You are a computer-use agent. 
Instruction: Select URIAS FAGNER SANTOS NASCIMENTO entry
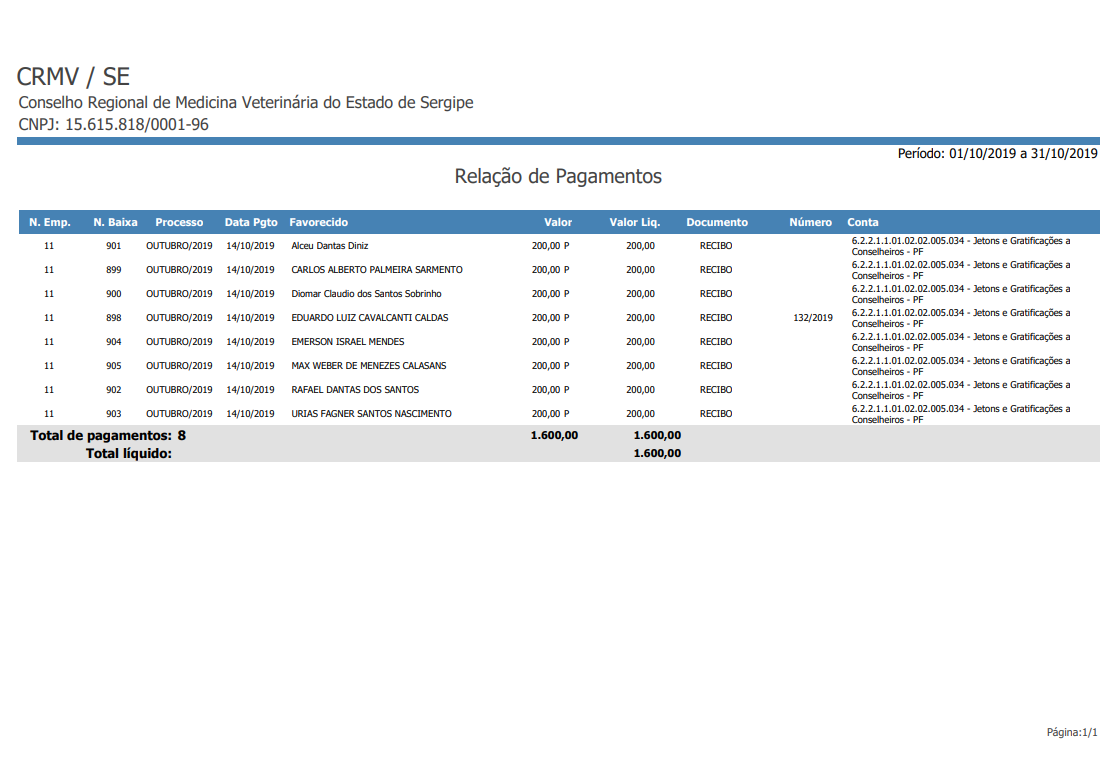point(371,414)
